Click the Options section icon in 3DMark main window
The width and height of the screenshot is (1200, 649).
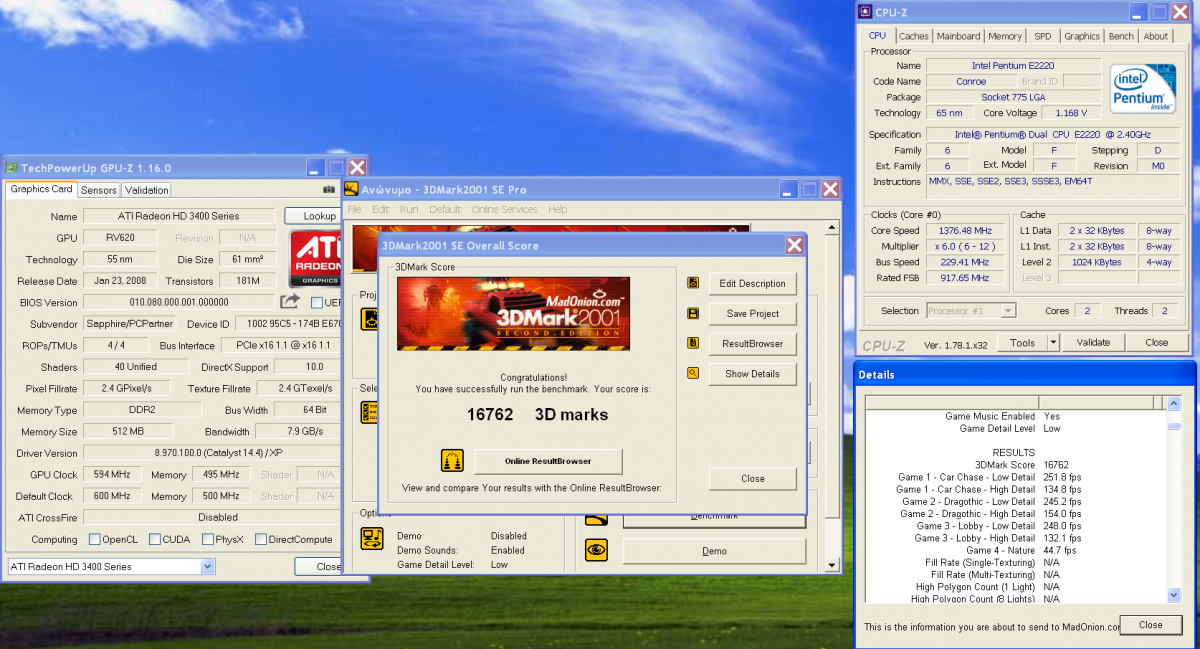click(372, 539)
